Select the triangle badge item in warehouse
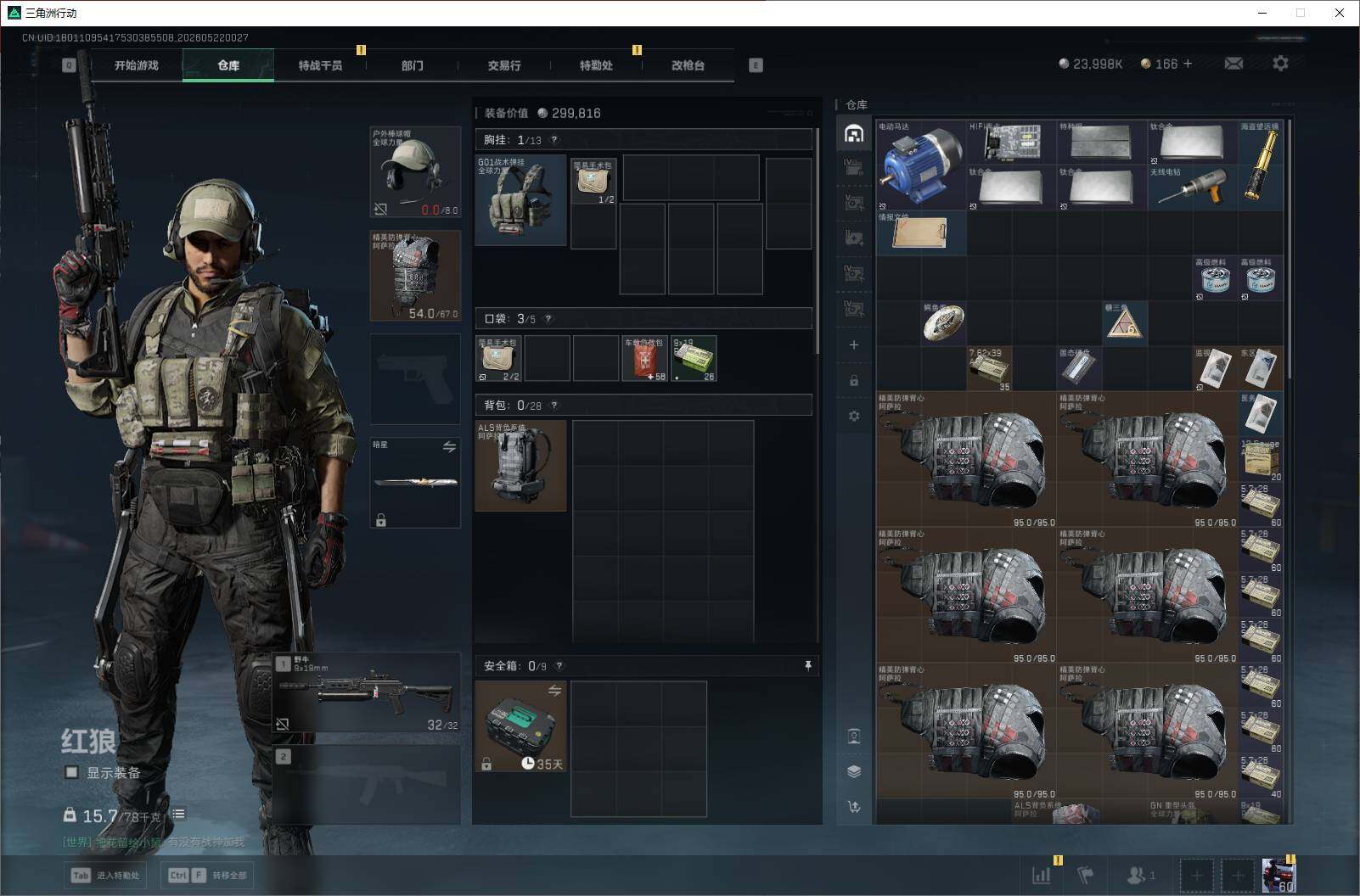The image size is (1360, 896). (1125, 324)
